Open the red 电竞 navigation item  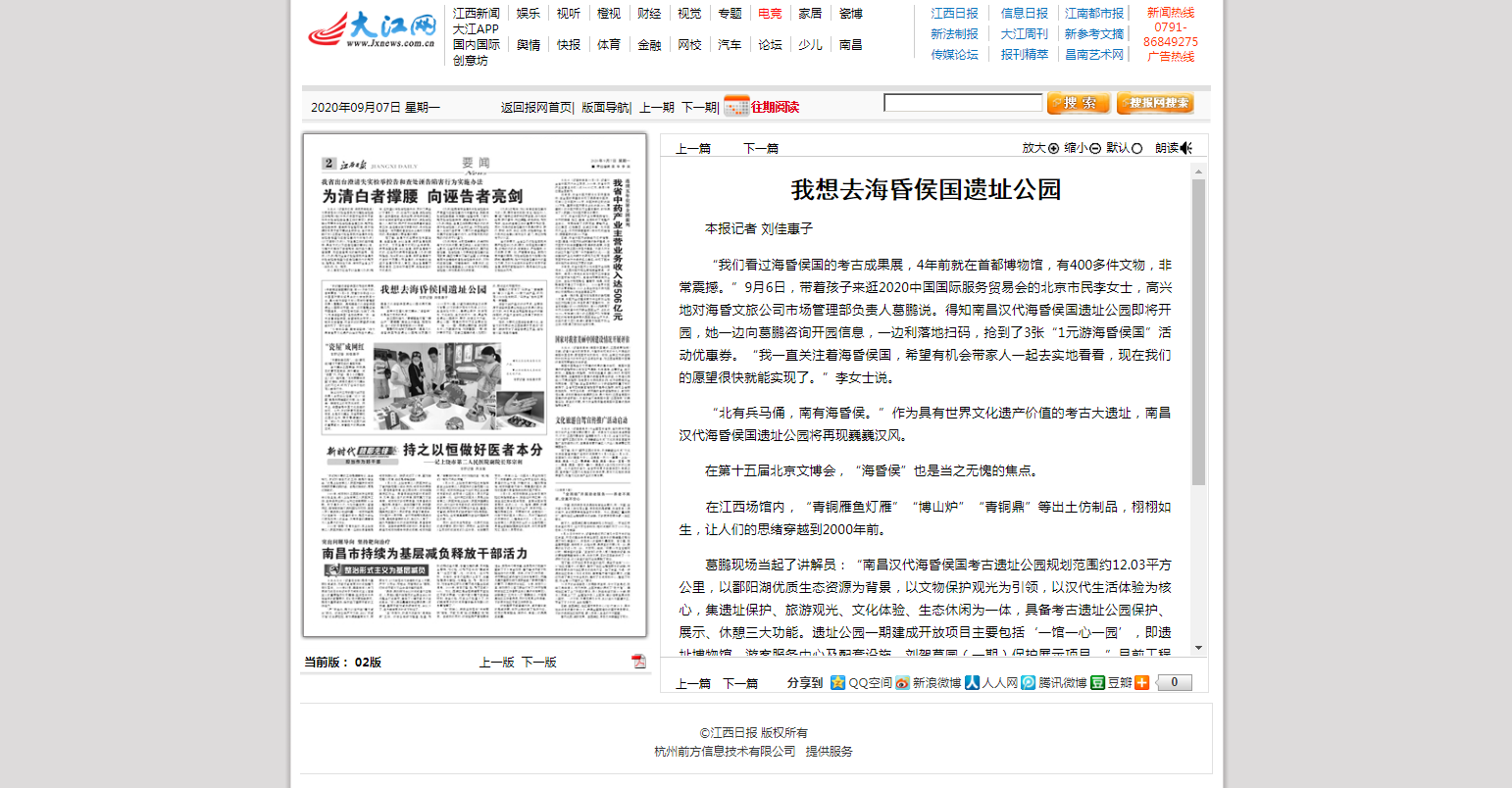click(770, 14)
